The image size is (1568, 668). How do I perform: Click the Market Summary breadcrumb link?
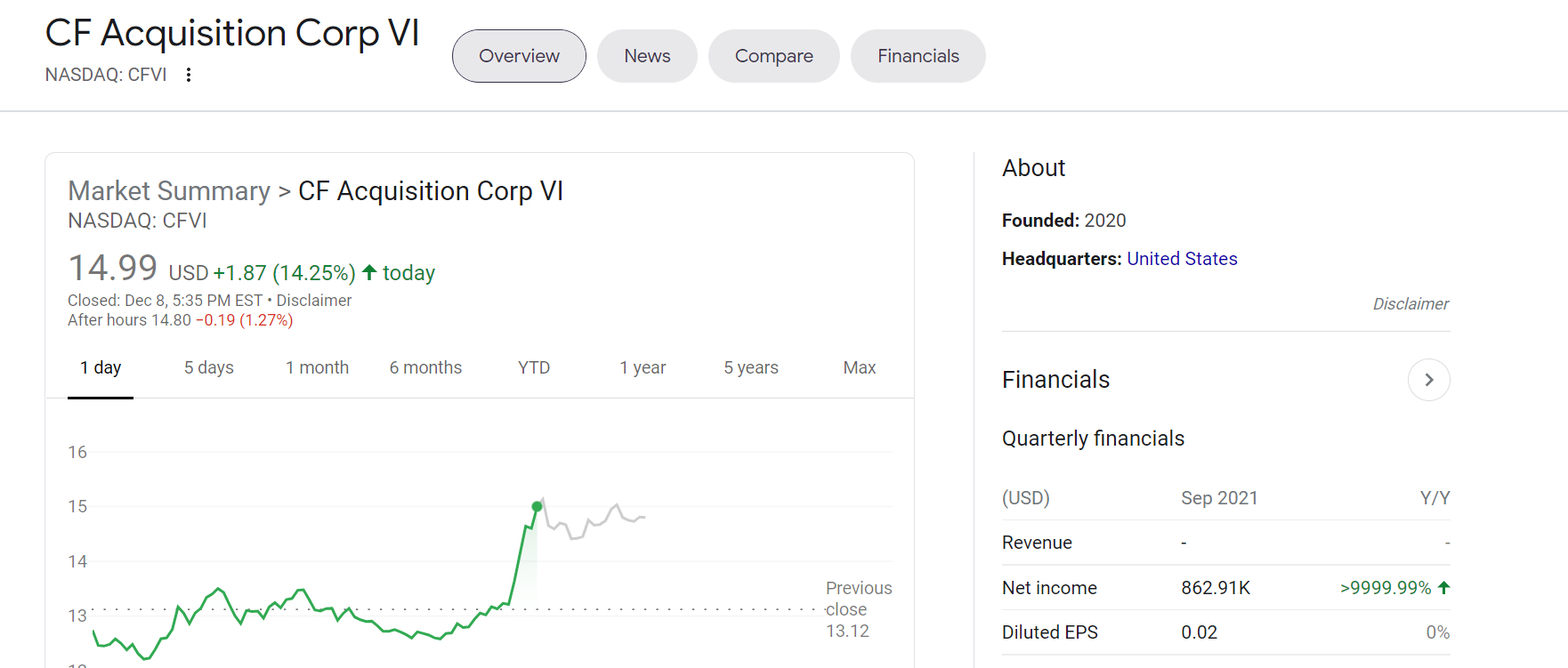pos(169,191)
